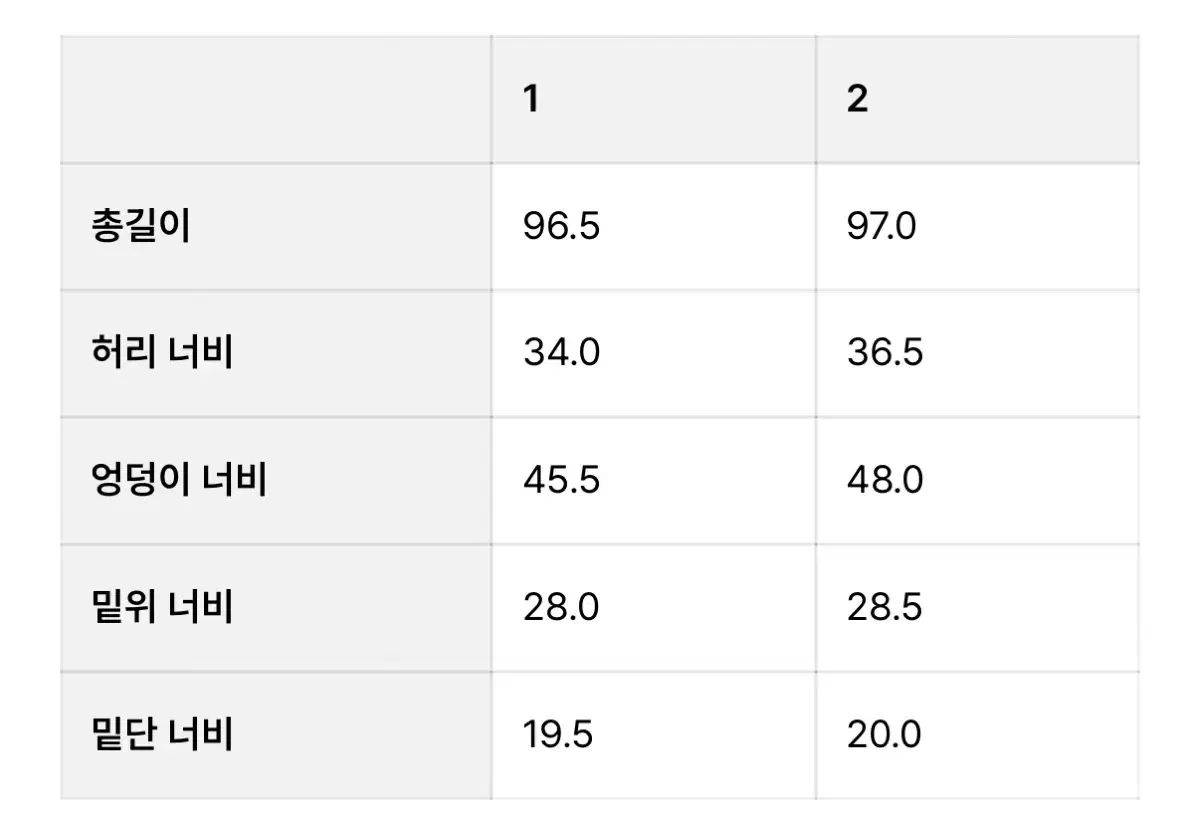This screenshot has width=1200, height=835.
Task: Click the size 2 column header
Action: click(857, 99)
